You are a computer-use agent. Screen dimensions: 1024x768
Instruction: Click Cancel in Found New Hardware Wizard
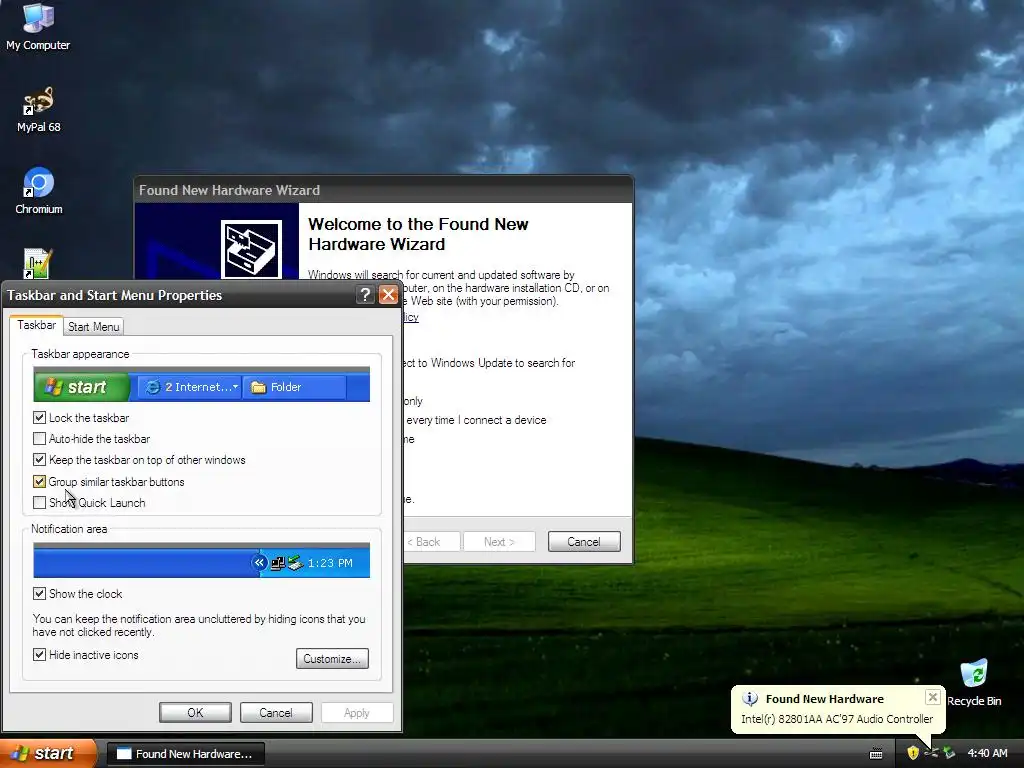point(584,541)
